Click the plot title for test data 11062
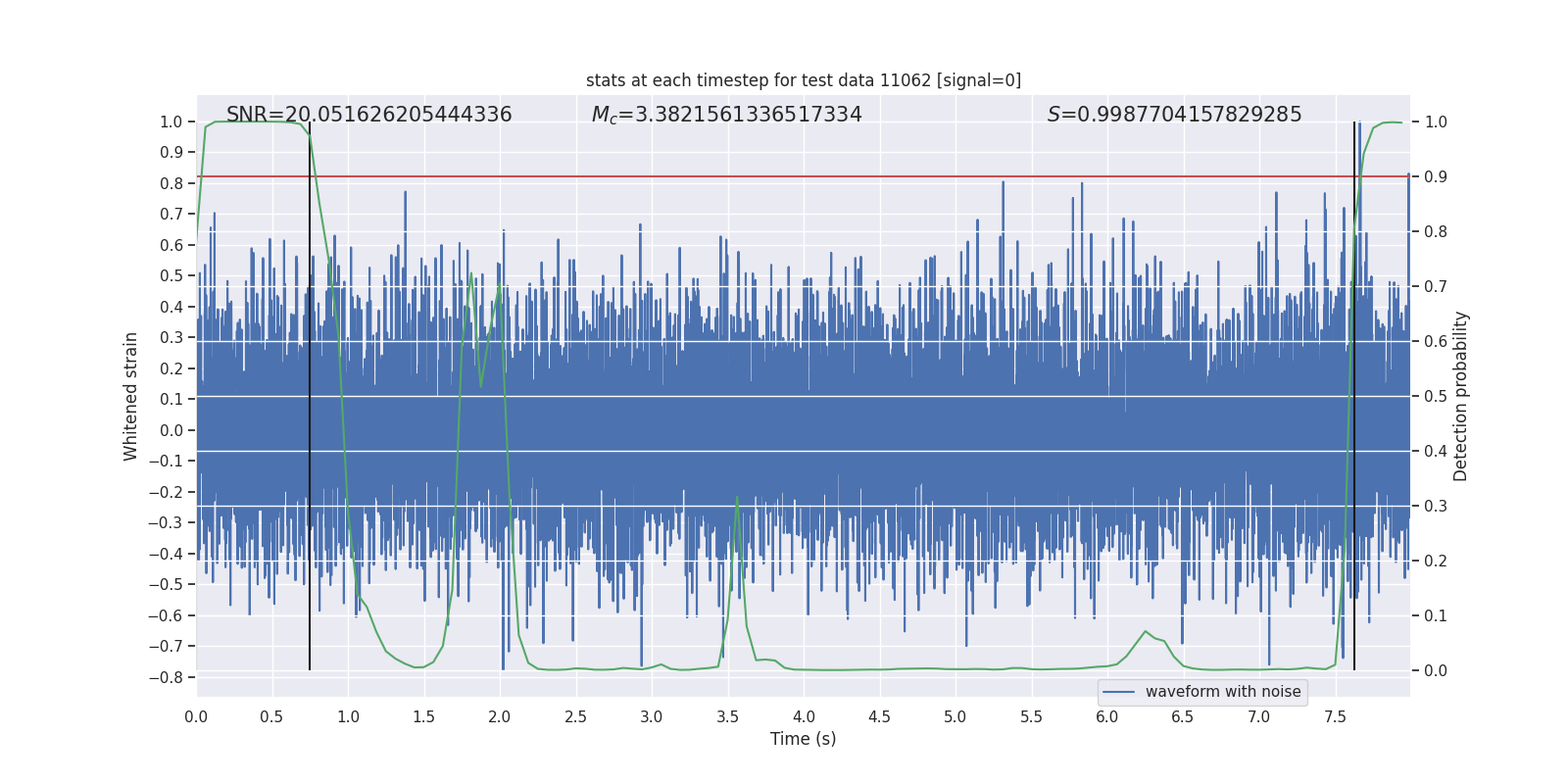Screen dimensions: 1568x784 [803, 80]
